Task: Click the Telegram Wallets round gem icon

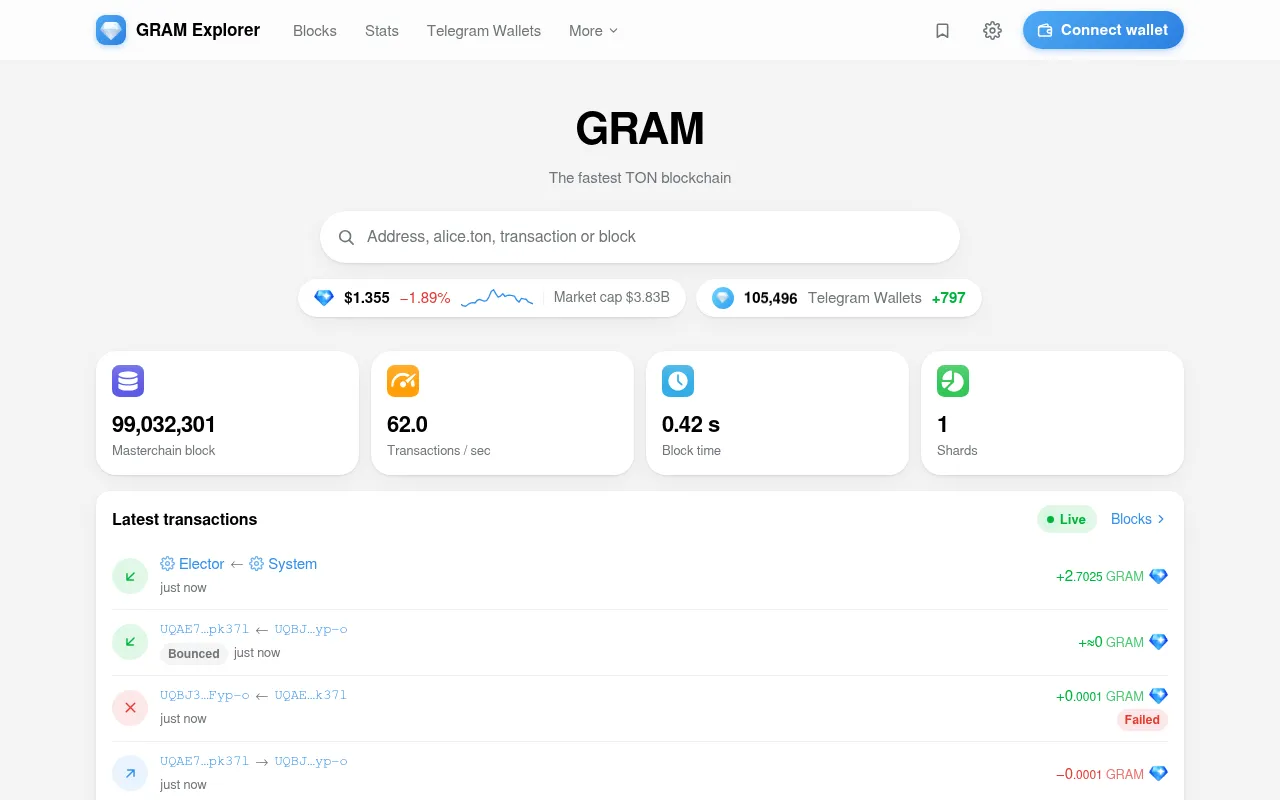Action: pyautogui.click(x=723, y=298)
